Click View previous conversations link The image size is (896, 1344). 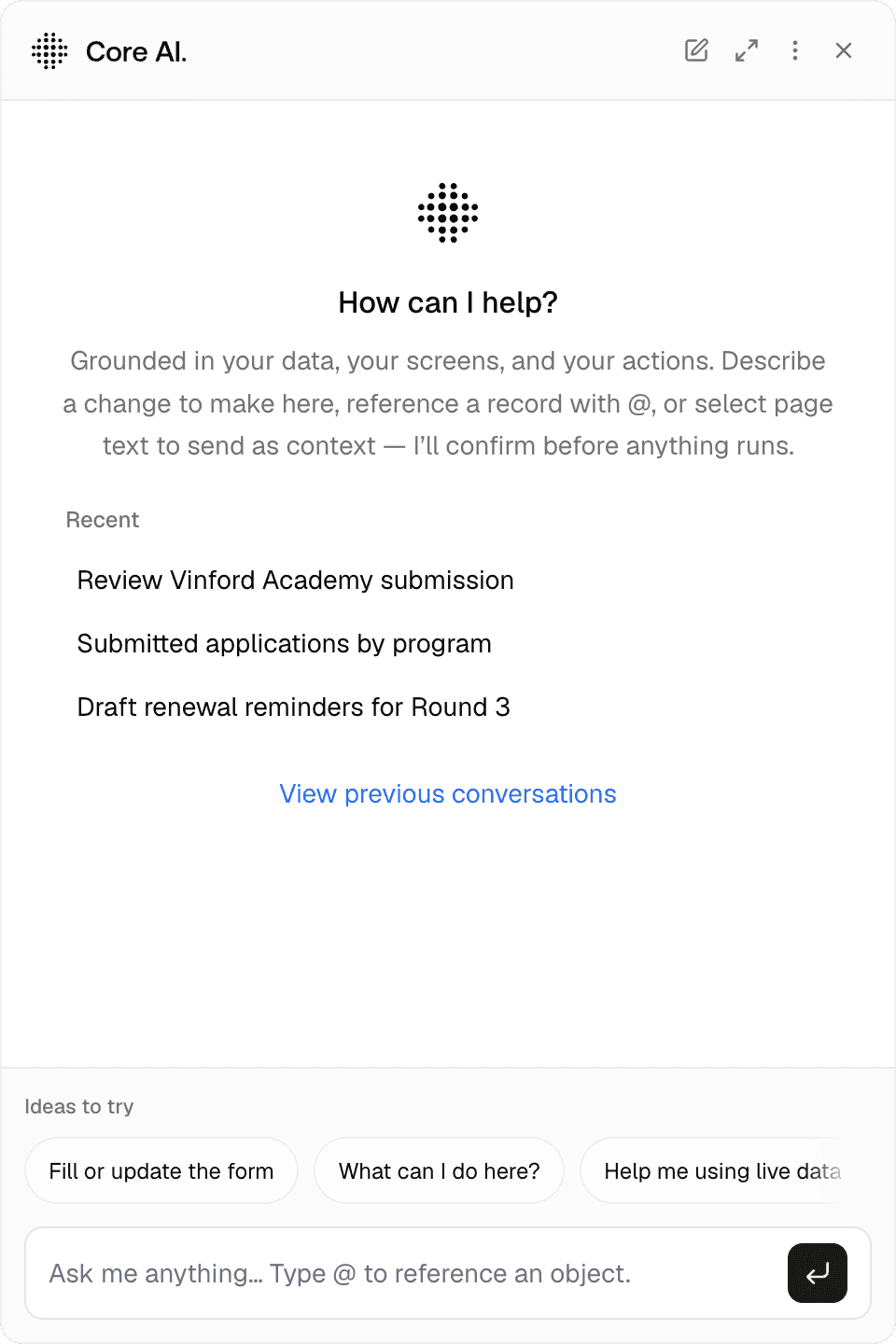pyautogui.click(x=448, y=794)
